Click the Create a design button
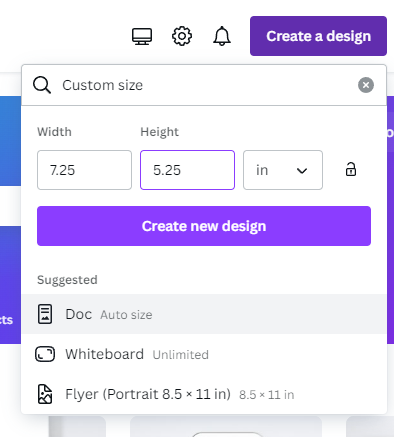This screenshot has width=394, height=437. 318,36
